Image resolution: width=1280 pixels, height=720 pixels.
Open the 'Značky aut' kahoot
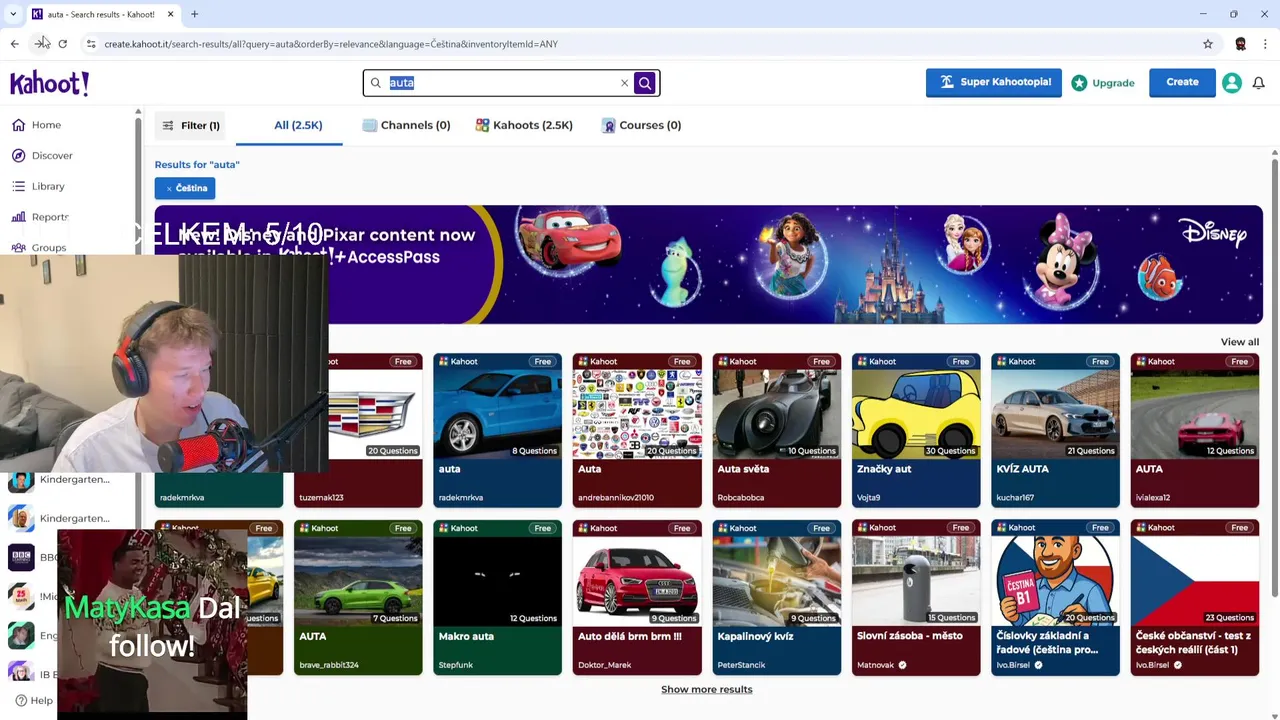coord(916,430)
